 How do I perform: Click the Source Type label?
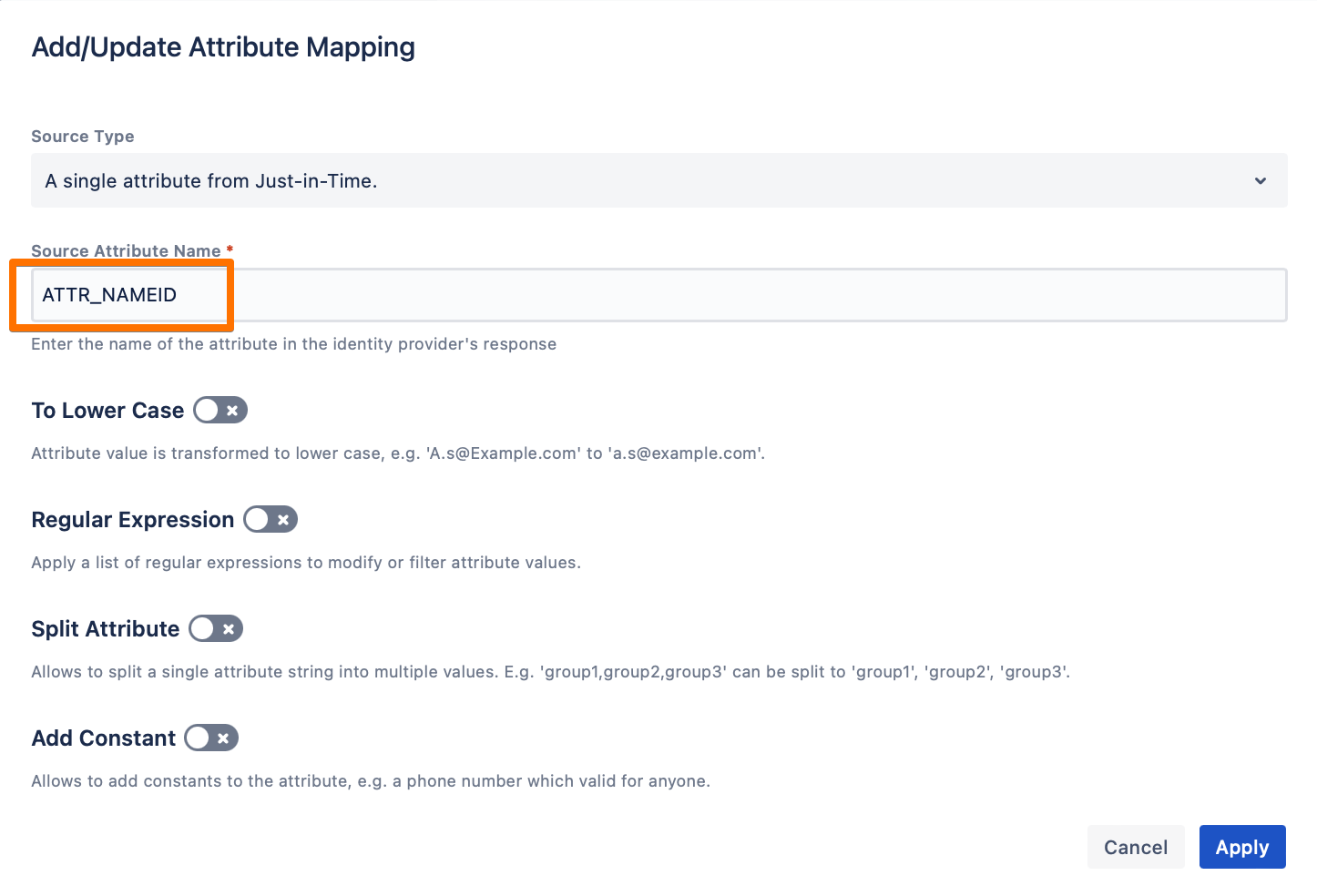(x=83, y=137)
